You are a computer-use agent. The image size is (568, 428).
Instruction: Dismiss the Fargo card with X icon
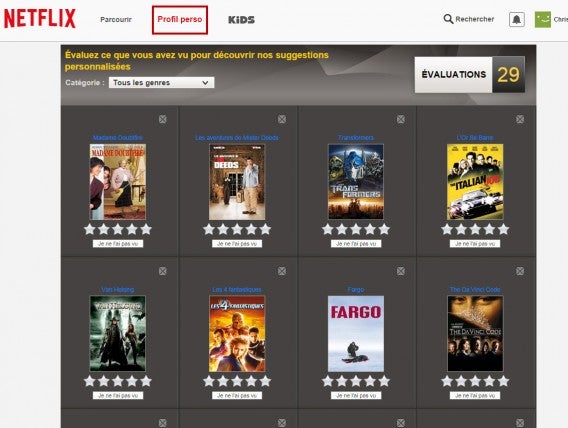click(401, 271)
